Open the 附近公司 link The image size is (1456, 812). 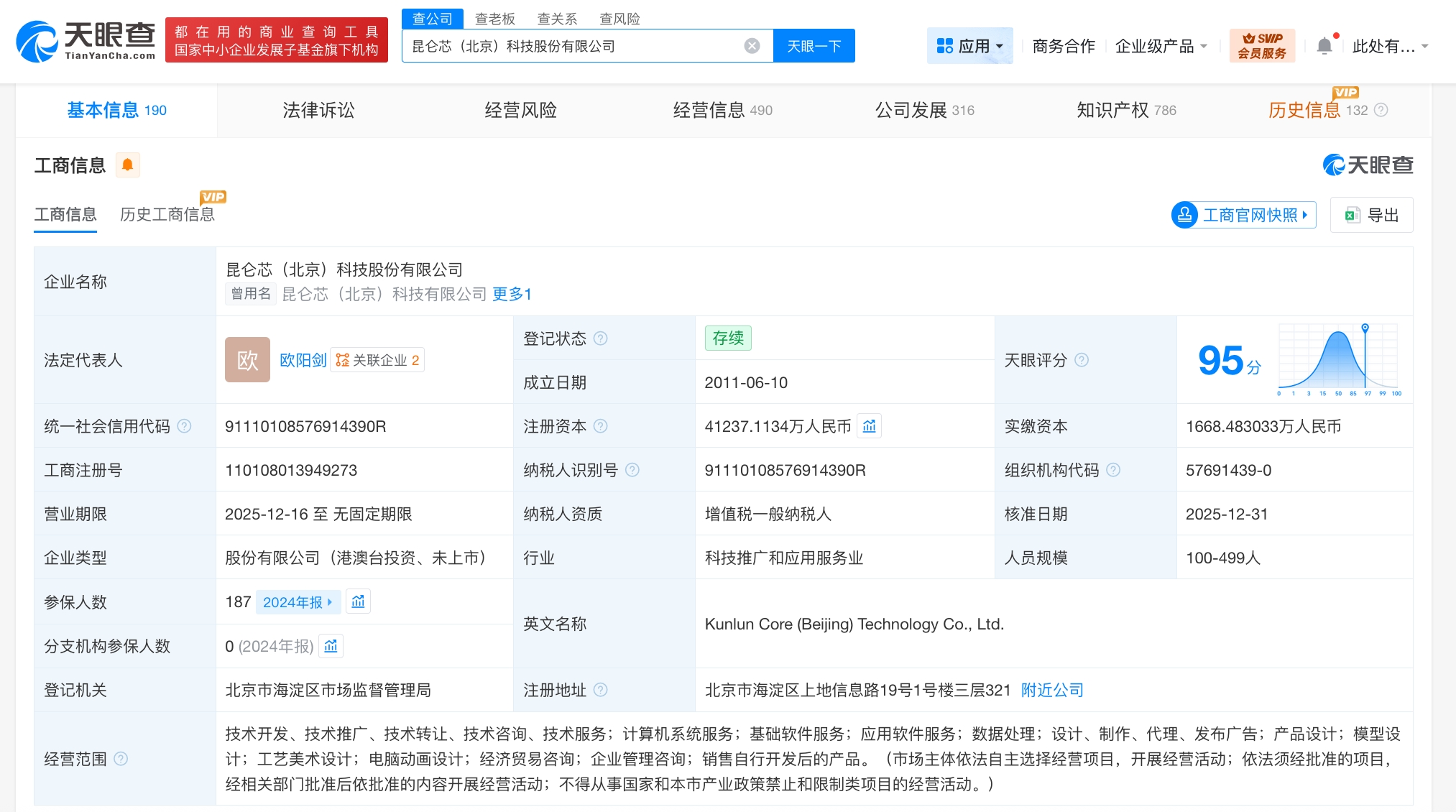click(1051, 690)
